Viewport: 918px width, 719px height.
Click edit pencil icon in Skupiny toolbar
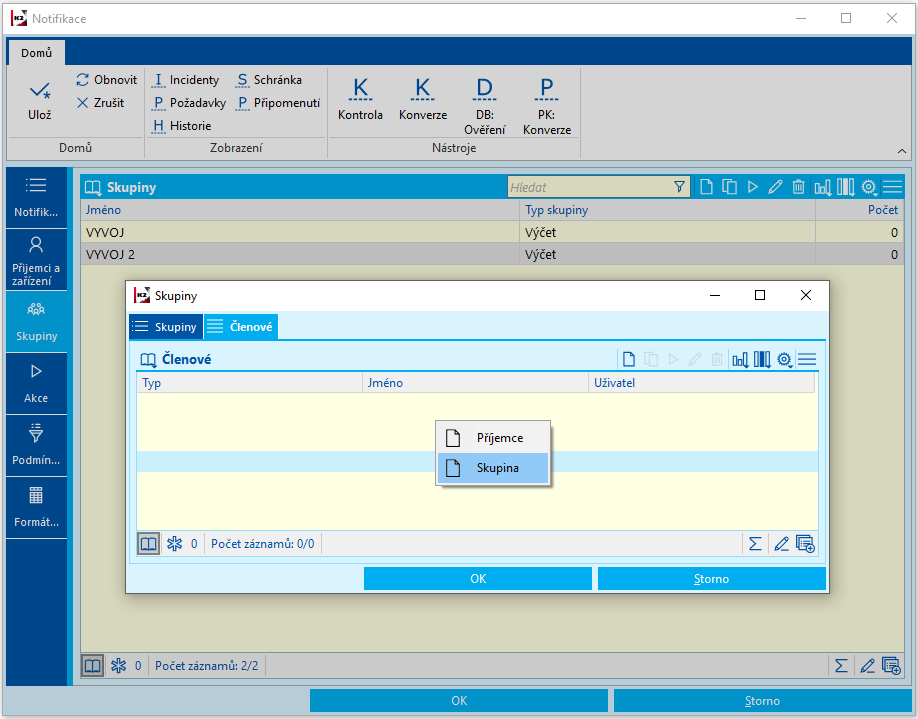(x=775, y=187)
